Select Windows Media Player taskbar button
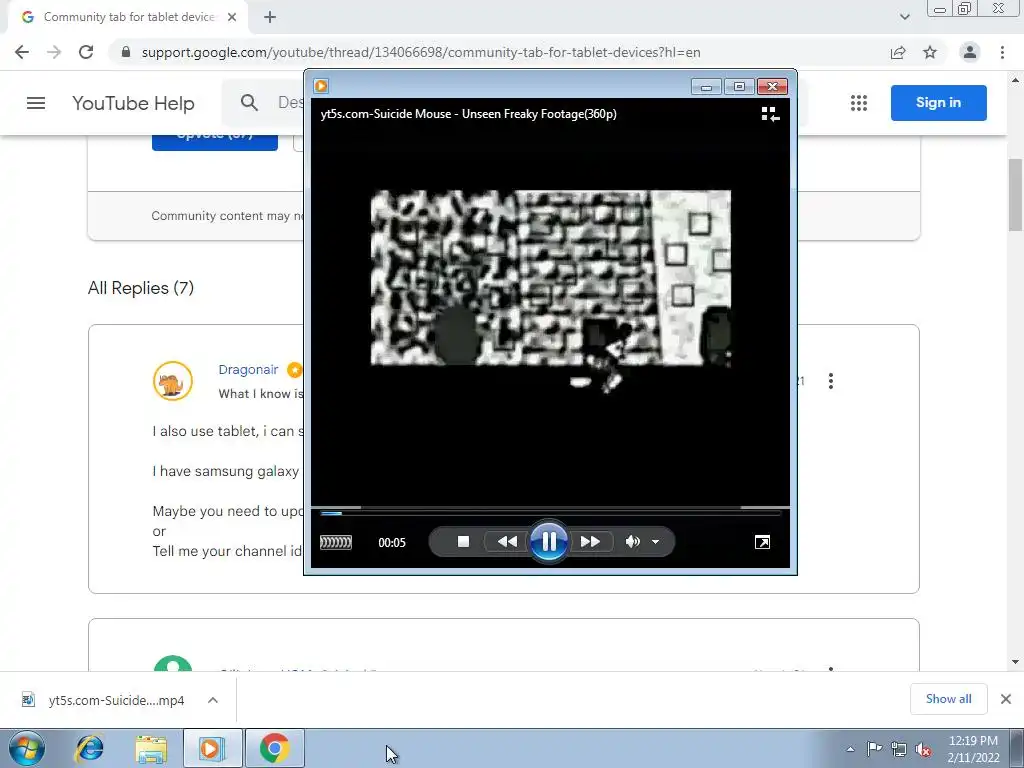 (x=212, y=748)
